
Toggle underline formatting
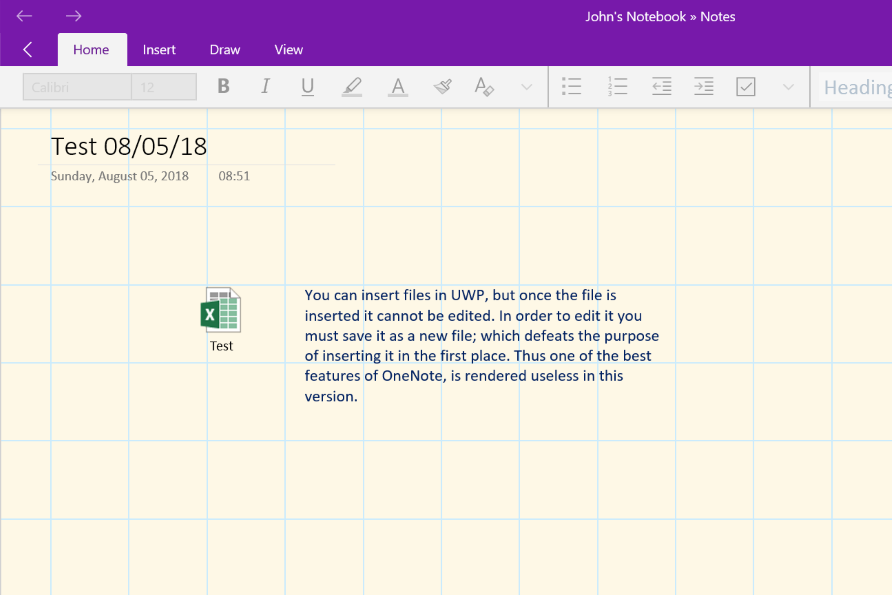point(307,87)
